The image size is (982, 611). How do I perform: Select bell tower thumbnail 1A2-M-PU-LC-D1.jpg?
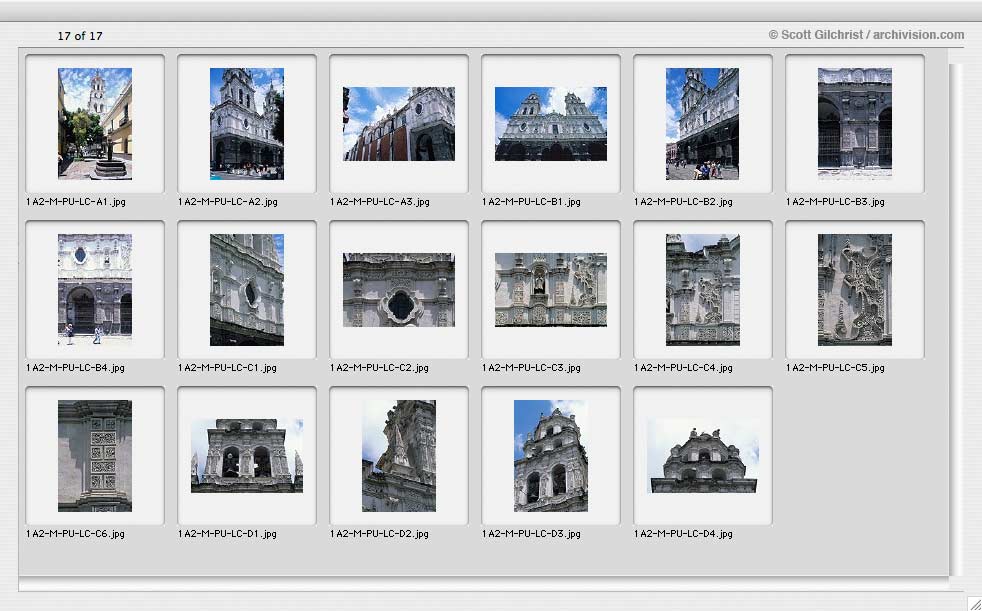[x=247, y=456]
